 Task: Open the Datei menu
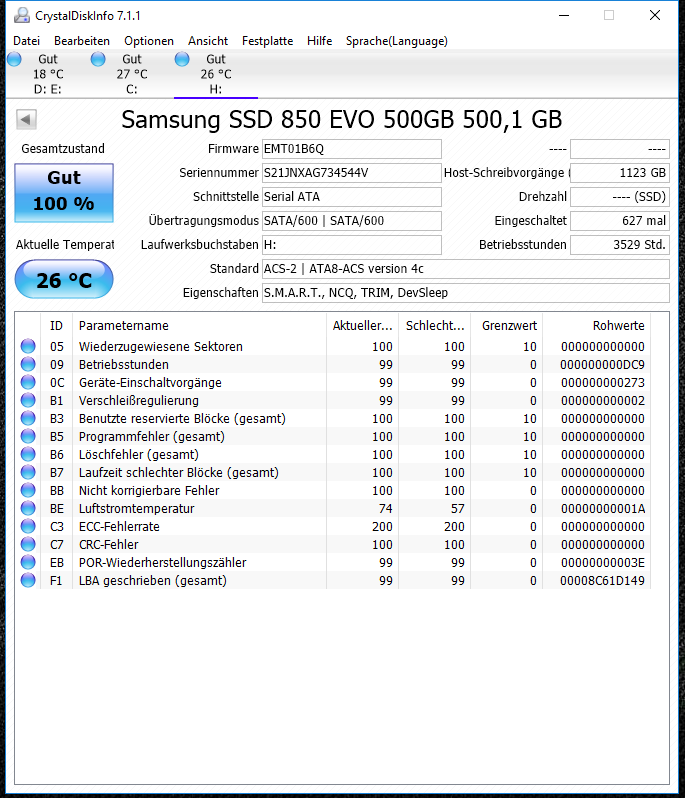click(26, 41)
